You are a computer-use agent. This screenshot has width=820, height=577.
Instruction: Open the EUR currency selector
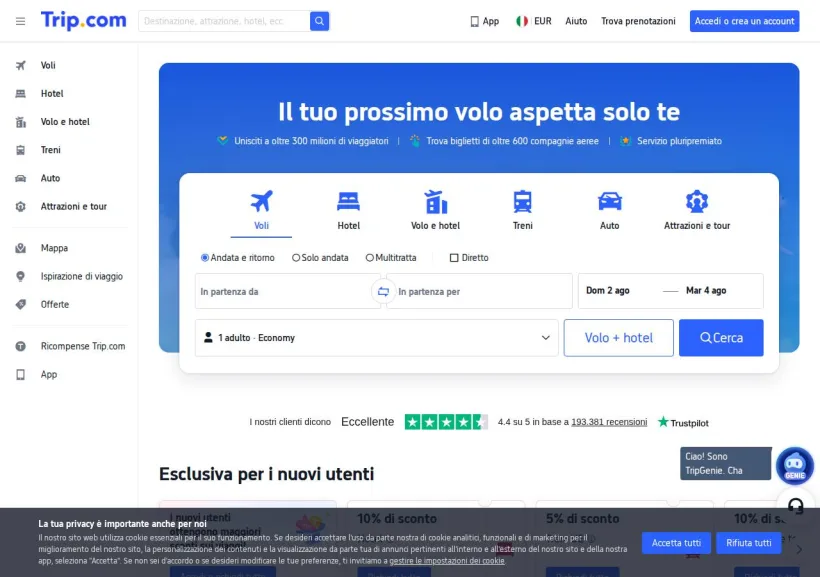(542, 21)
